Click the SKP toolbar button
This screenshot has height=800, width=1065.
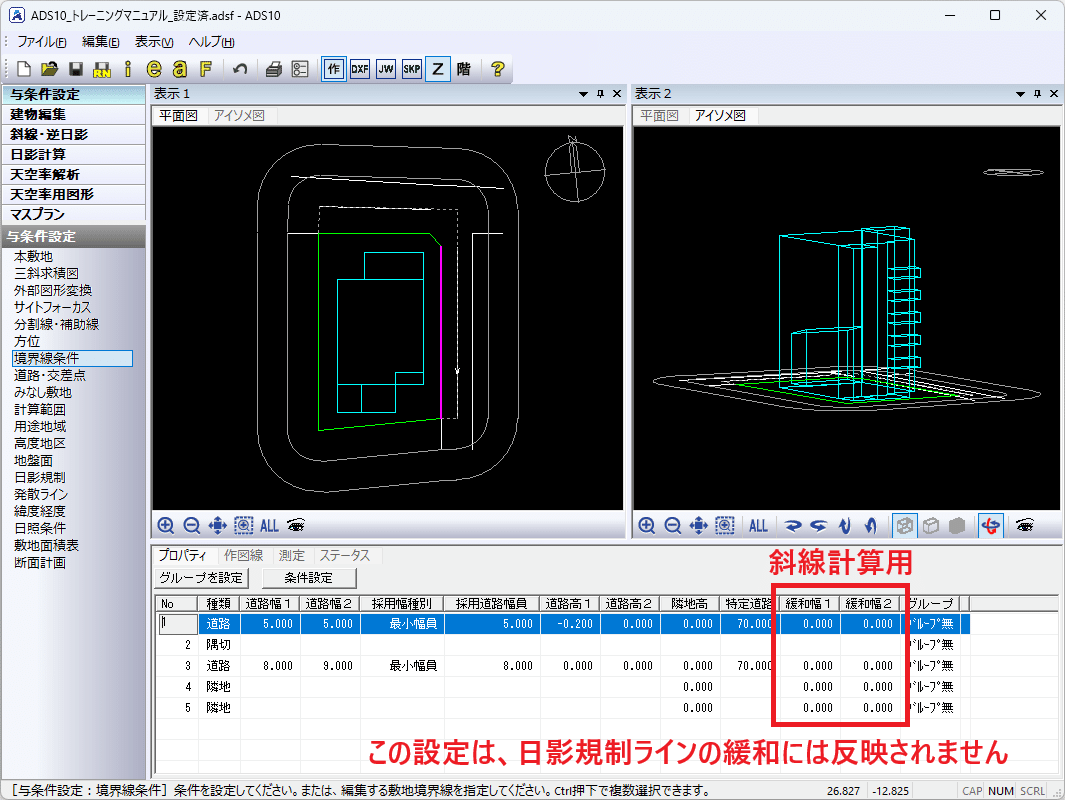click(412, 69)
